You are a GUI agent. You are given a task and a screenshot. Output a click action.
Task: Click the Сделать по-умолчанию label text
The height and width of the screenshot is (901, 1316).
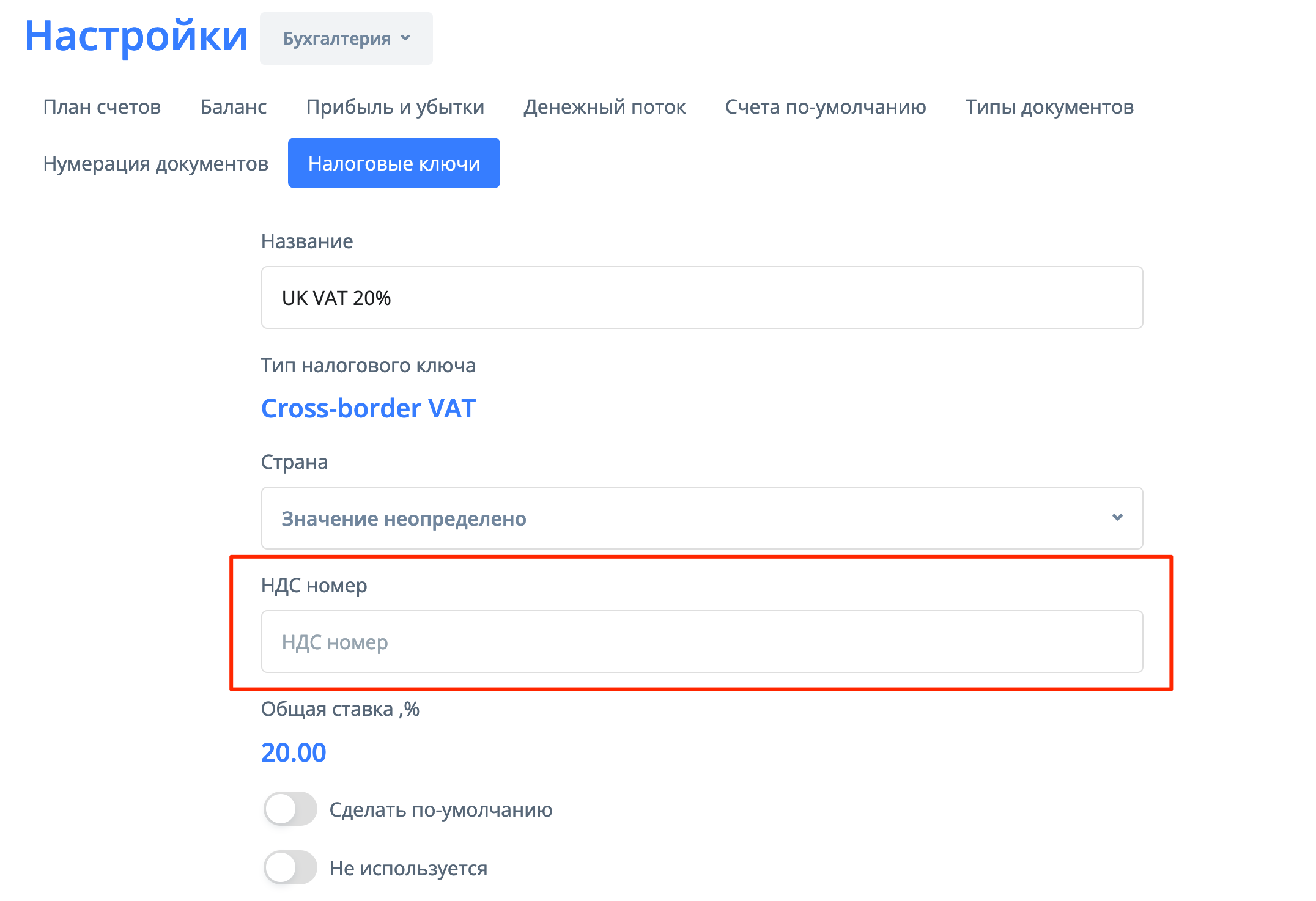click(441, 810)
